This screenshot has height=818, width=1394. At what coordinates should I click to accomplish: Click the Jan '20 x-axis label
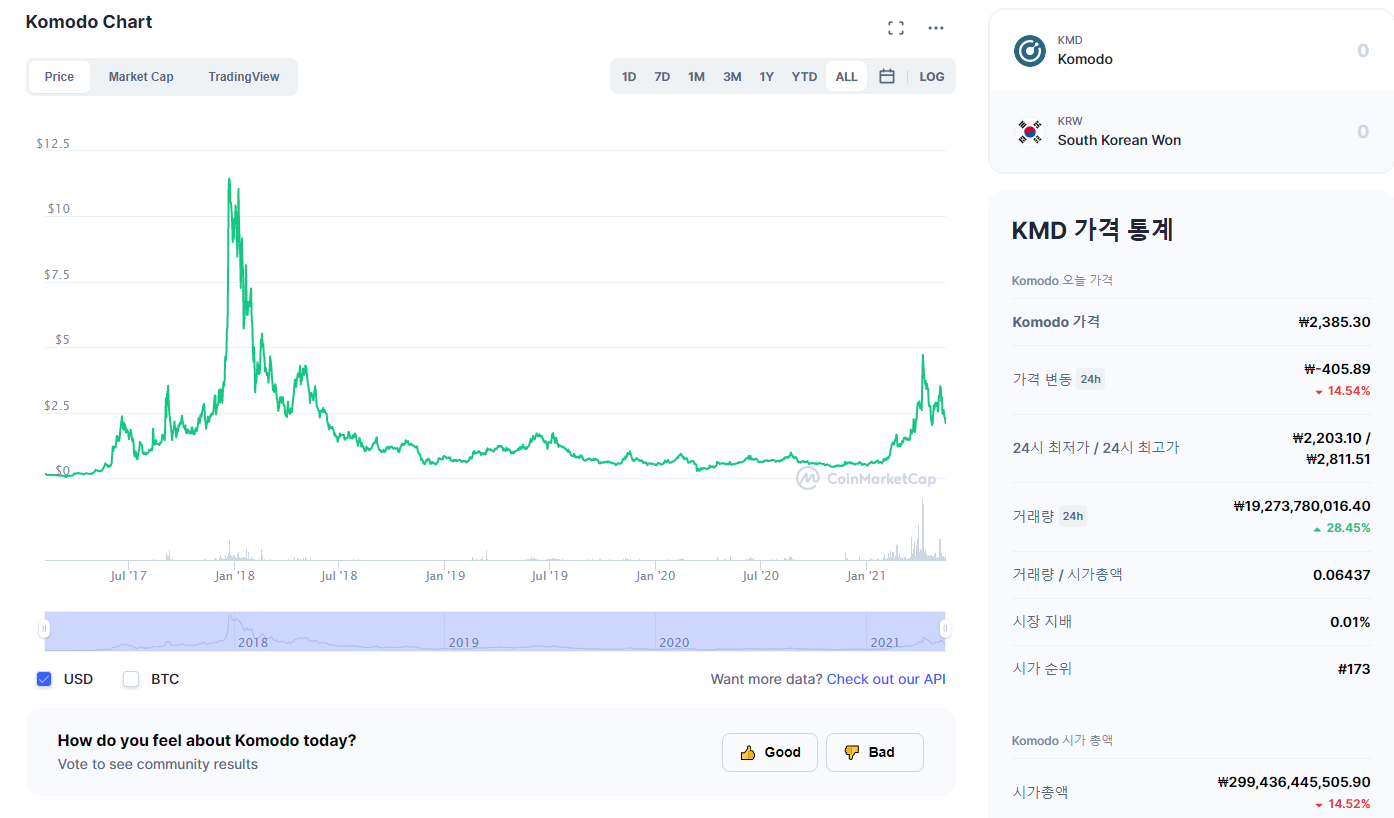pyautogui.click(x=655, y=575)
